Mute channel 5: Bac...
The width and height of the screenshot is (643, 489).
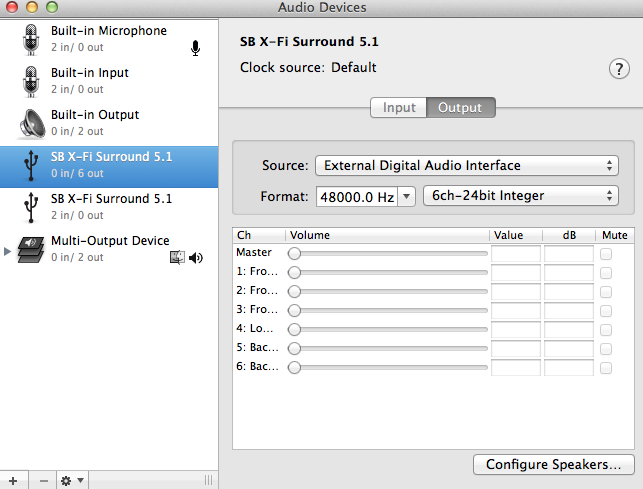tap(606, 349)
